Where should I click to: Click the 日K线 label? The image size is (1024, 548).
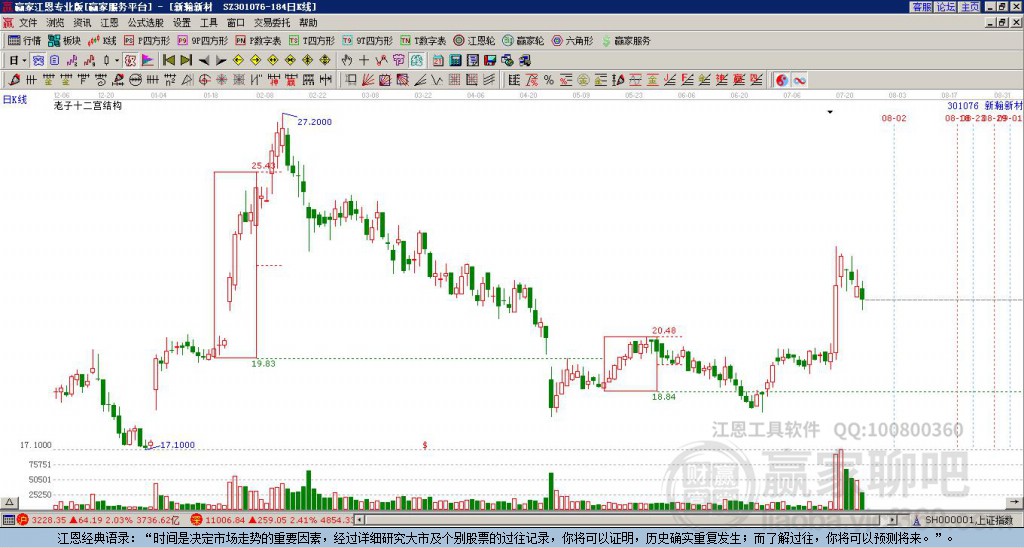pos(15,99)
